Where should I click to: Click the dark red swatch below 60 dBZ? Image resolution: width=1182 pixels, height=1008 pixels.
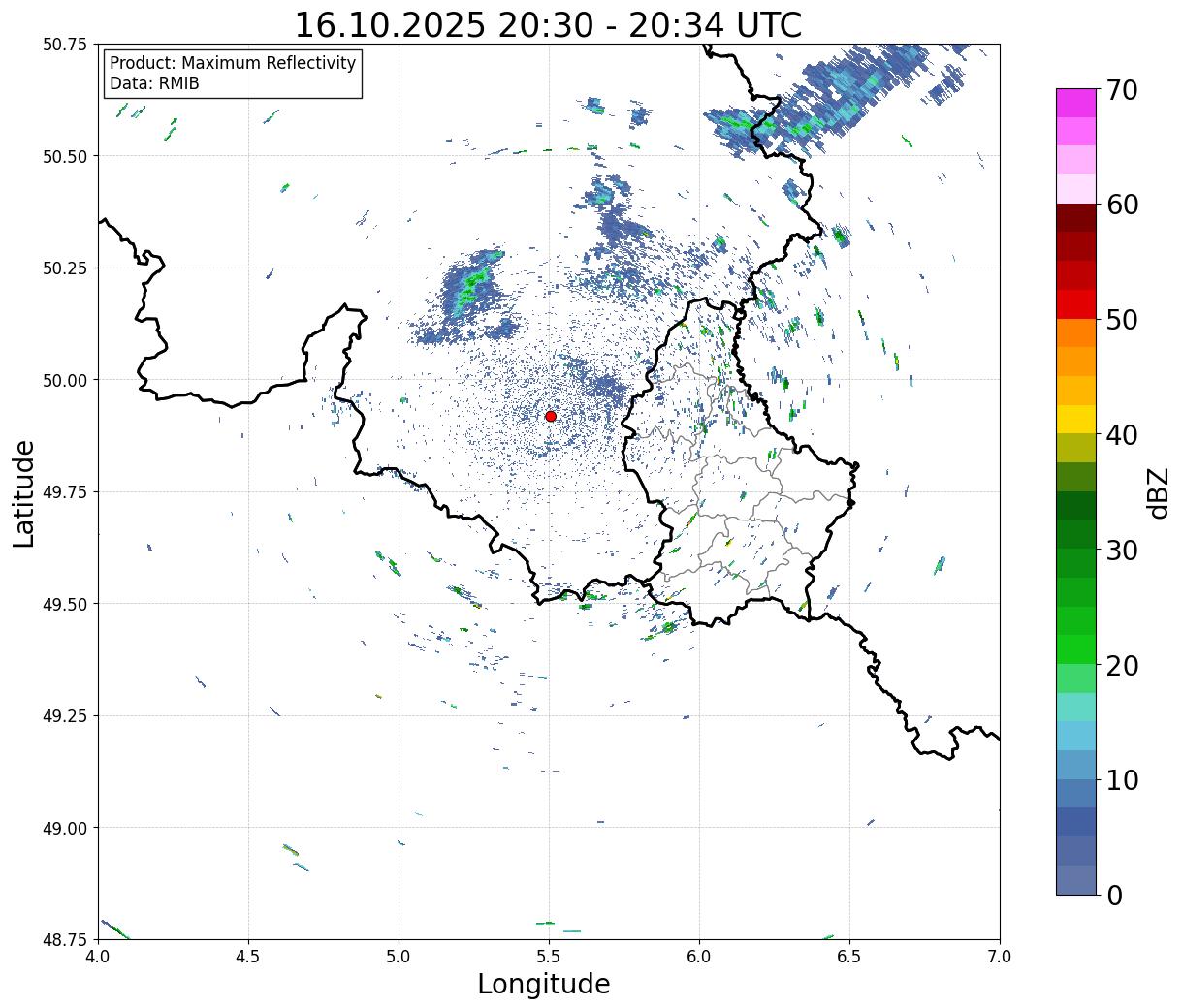point(1076,218)
